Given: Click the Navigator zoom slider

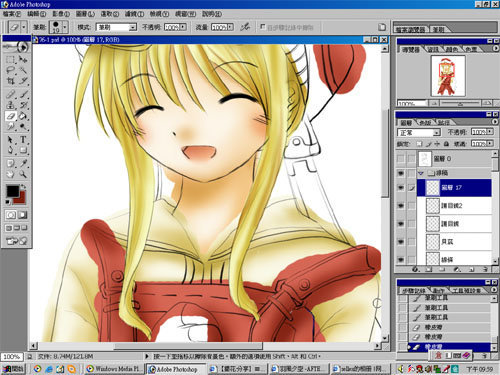Looking at the screenshot, I should 460,104.
